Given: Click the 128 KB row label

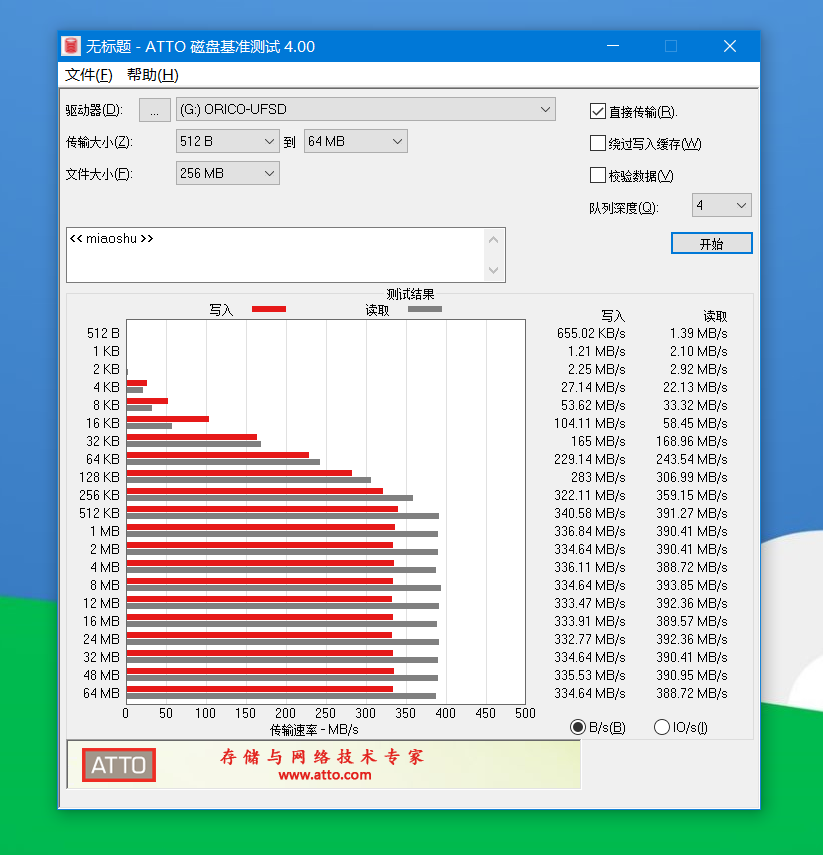Looking at the screenshot, I should [x=99, y=477].
